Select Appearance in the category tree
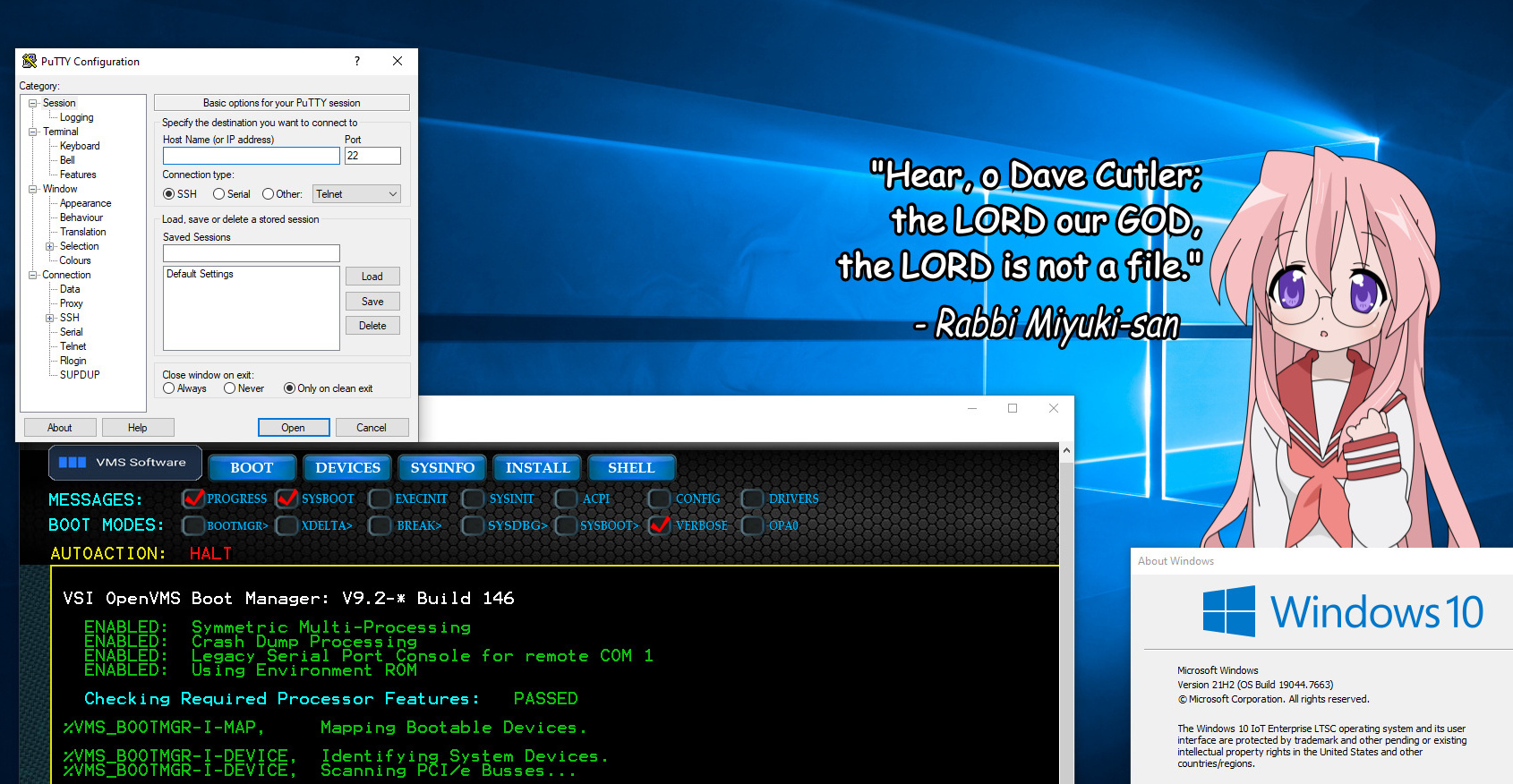Image resolution: width=1513 pixels, height=784 pixels. coord(85,203)
